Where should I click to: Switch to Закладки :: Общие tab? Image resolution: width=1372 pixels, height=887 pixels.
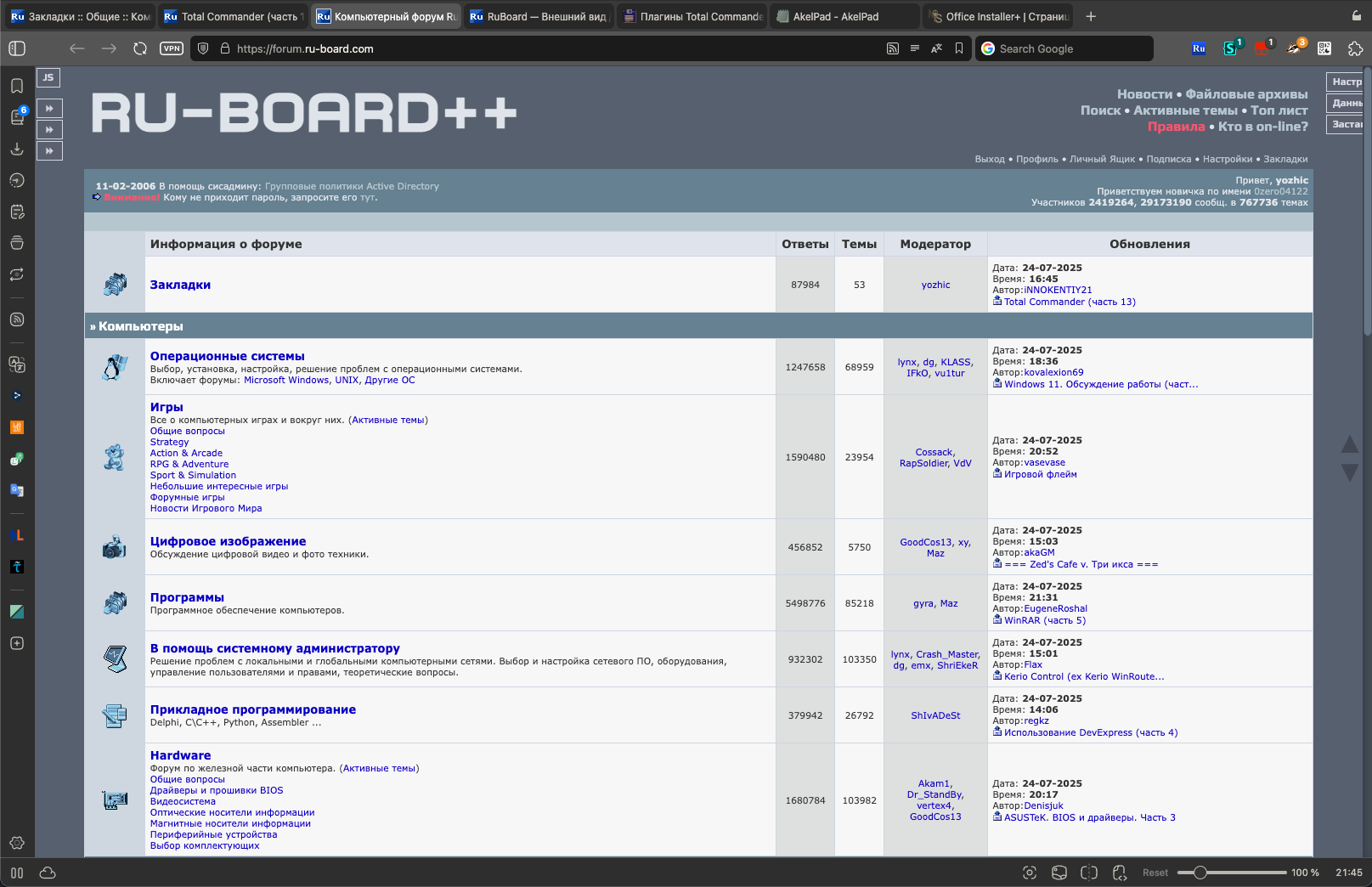point(81,16)
